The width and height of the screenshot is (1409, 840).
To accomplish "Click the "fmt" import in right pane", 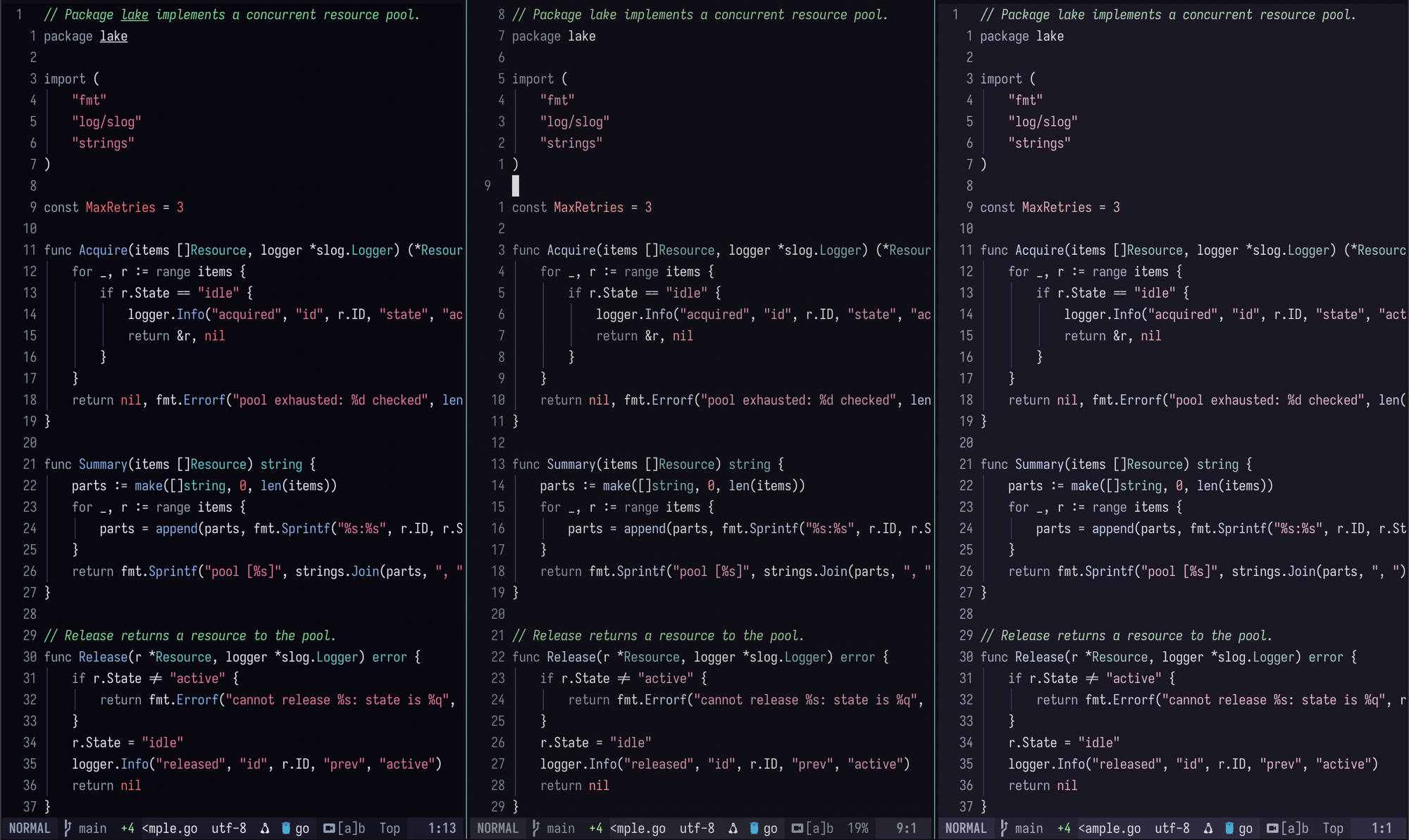I will click(1025, 100).
